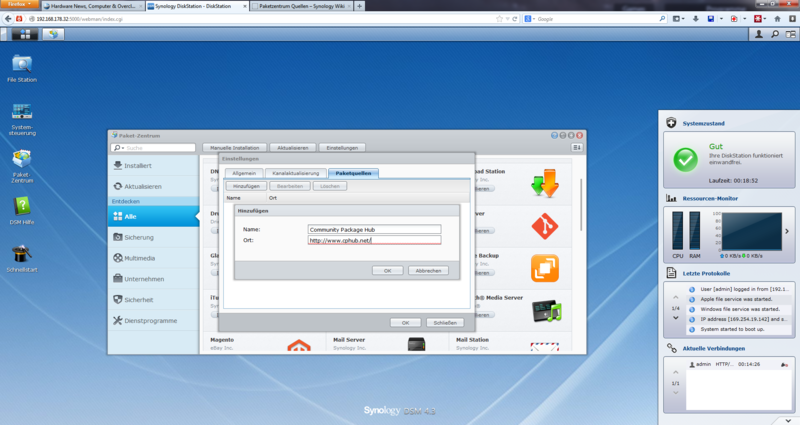Click Abbrechen in the Hinzufügen dialog
The image size is (800, 425).
tap(428, 271)
